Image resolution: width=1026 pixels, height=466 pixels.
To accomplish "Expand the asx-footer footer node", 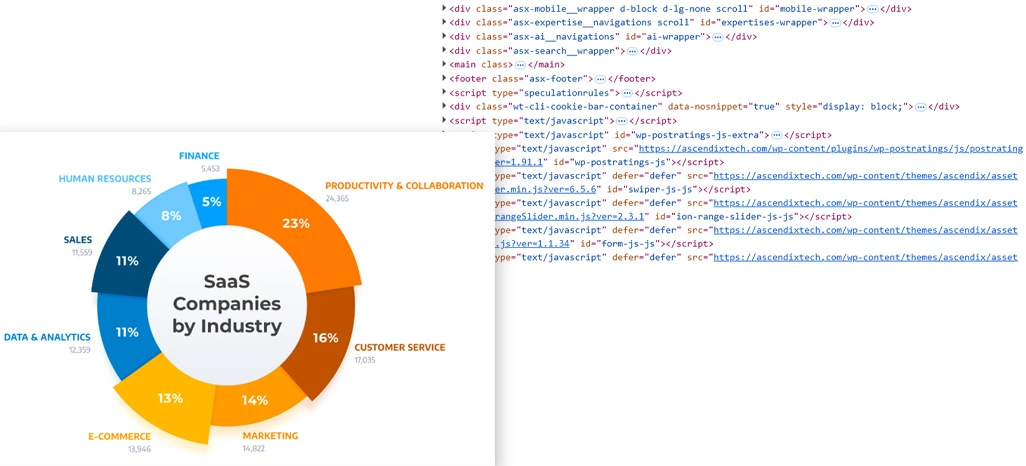I will tap(445, 79).
